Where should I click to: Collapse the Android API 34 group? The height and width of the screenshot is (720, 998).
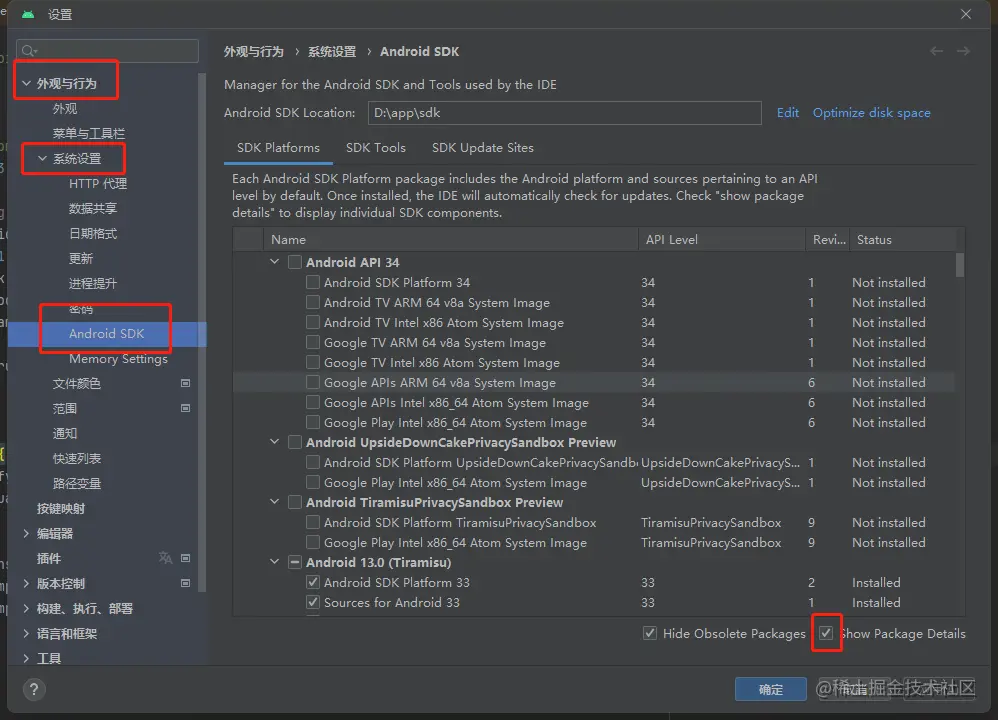pos(274,262)
